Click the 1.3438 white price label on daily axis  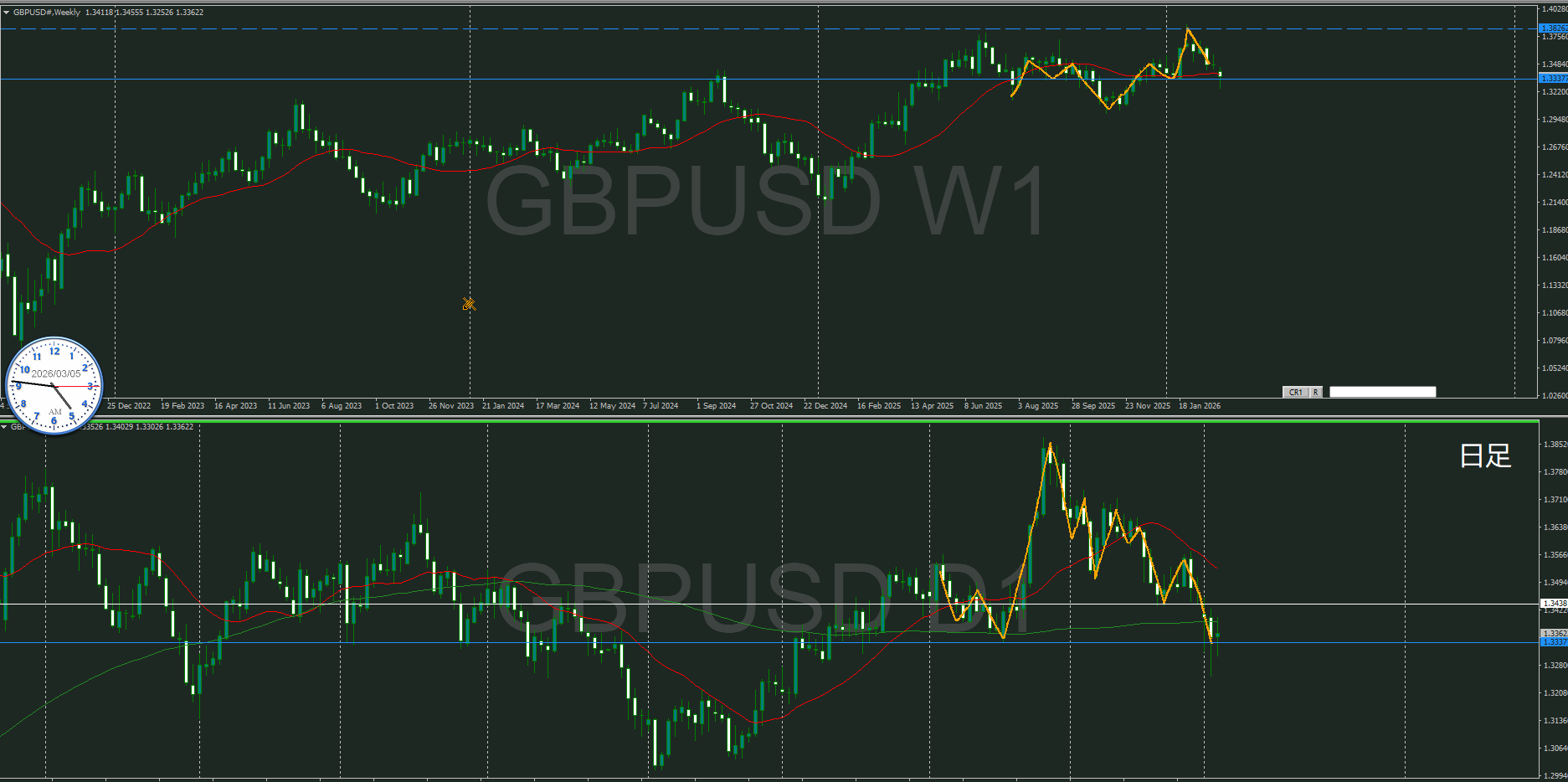click(1553, 603)
